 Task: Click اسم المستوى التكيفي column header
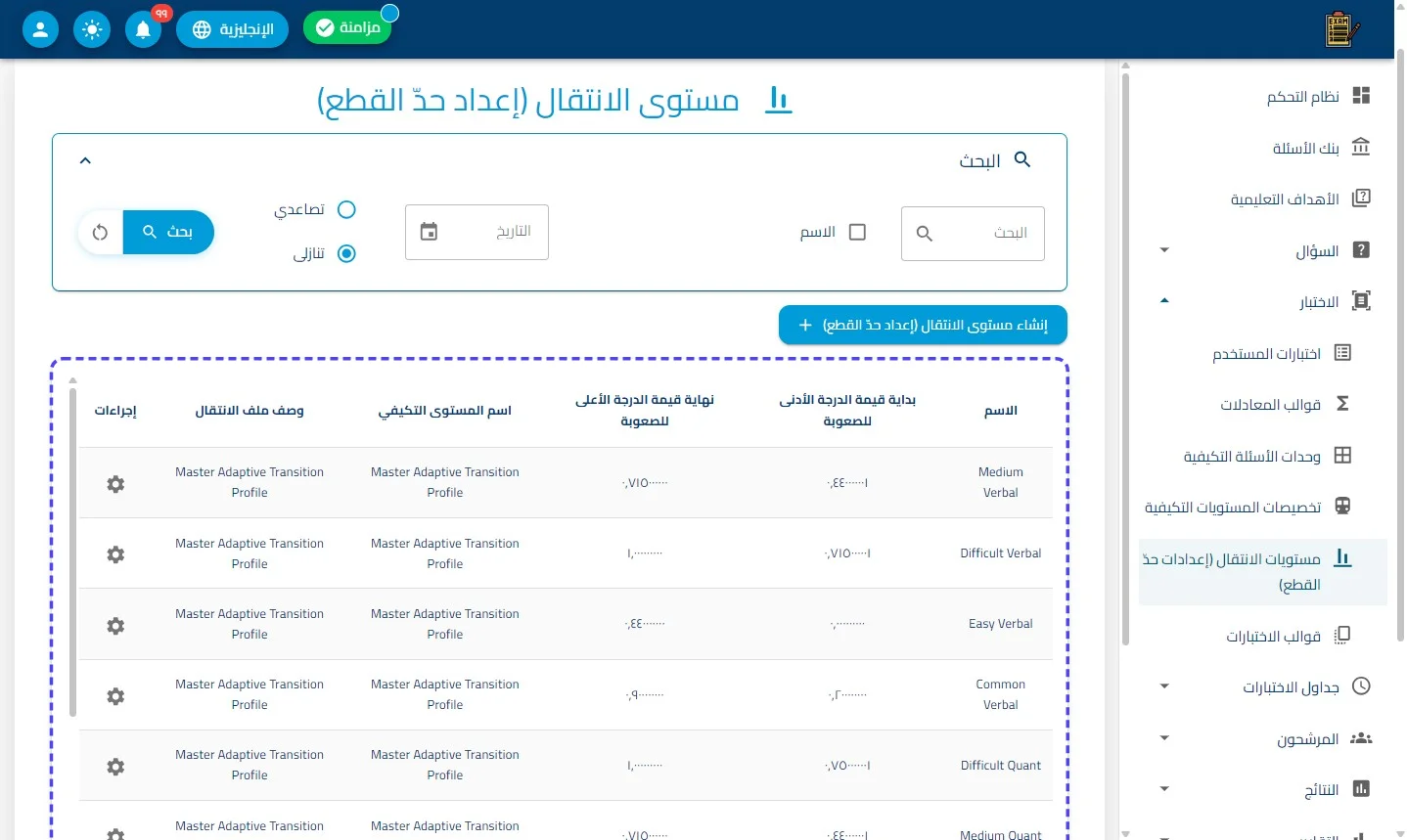click(445, 411)
